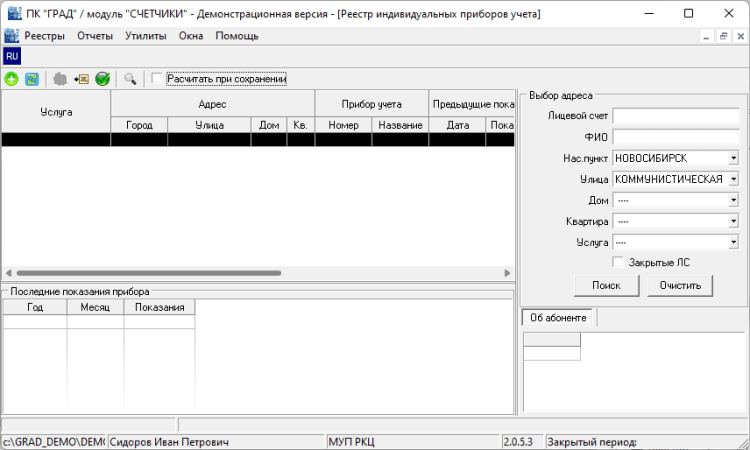
Task: Click the Год column header
Action: pyautogui.click(x=35, y=307)
